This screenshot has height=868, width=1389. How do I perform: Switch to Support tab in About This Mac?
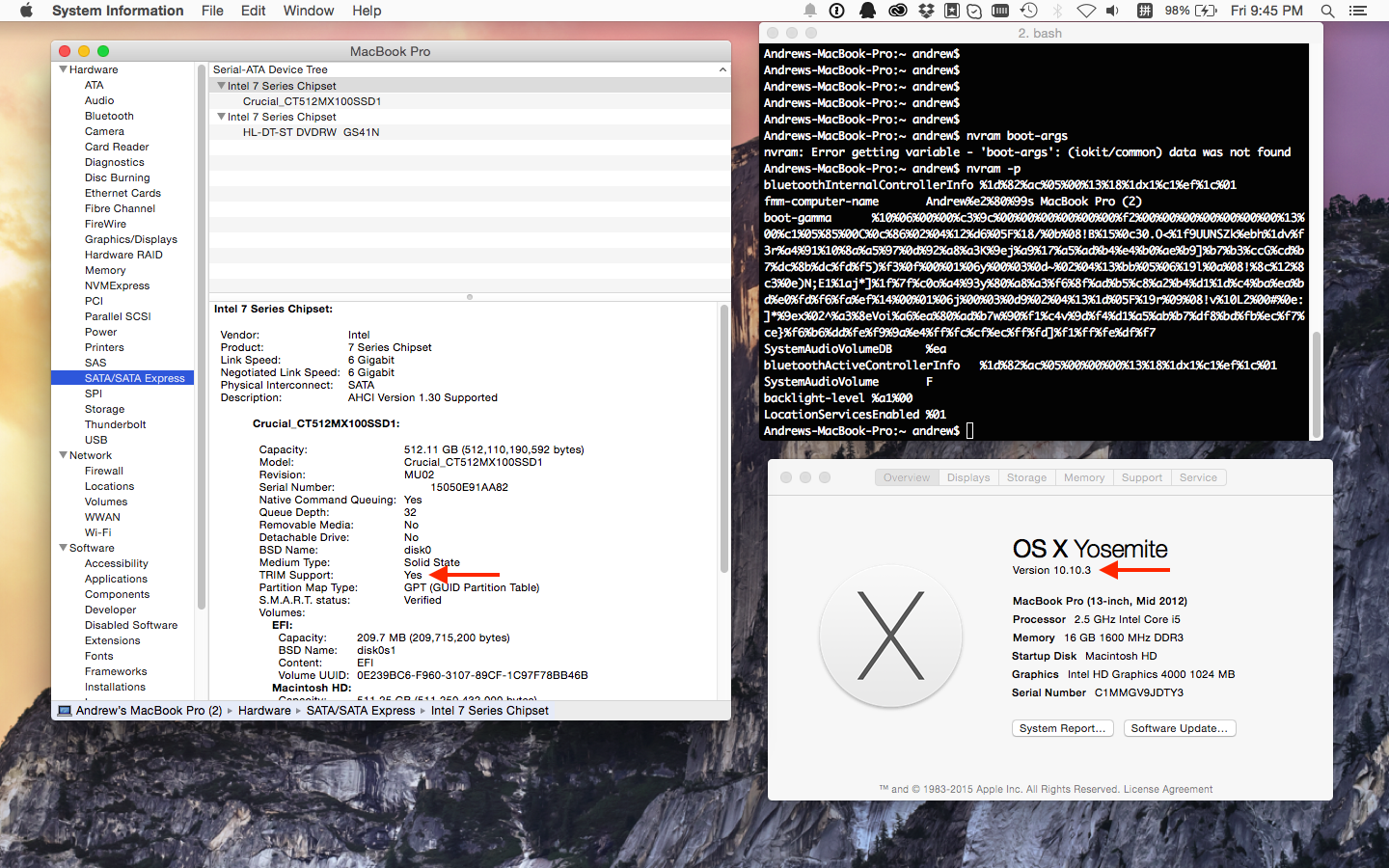[x=1142, y=477]
